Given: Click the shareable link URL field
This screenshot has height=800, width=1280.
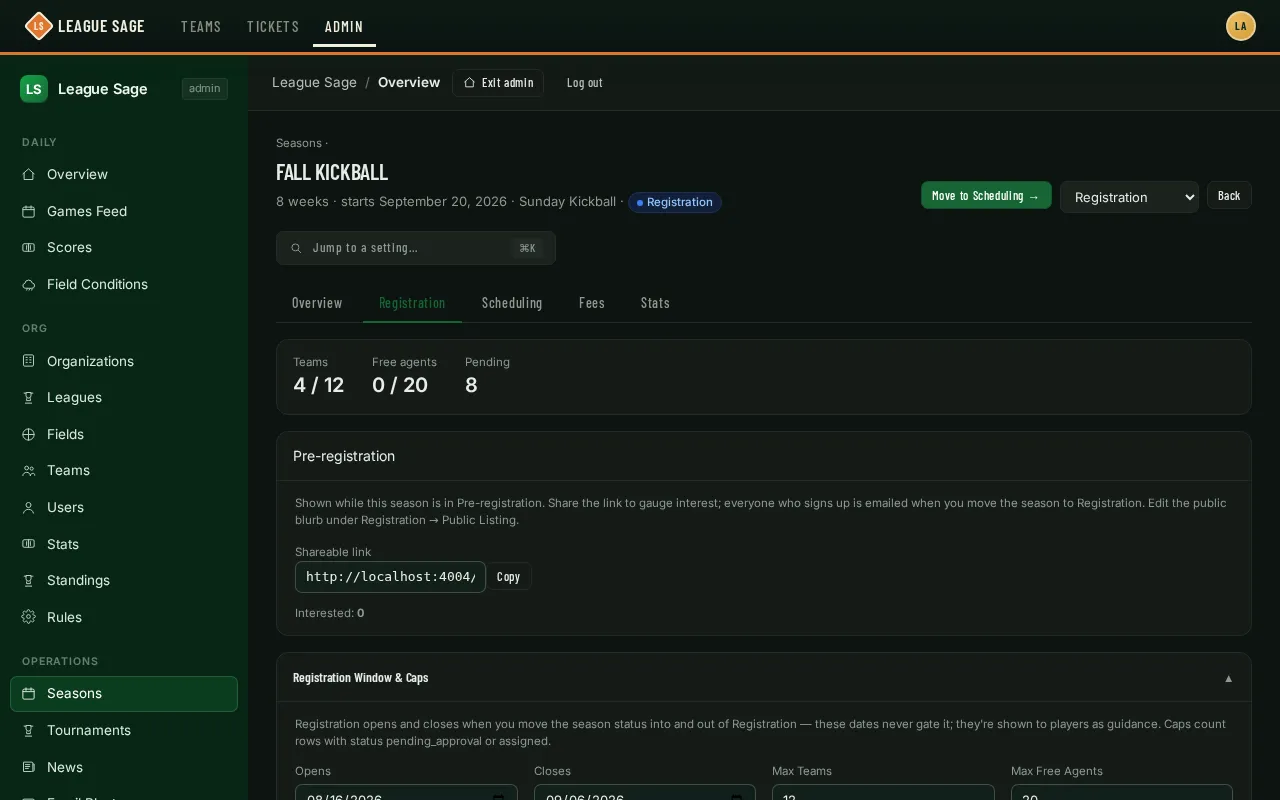Looking at the screenshot, I should point(390,577).
